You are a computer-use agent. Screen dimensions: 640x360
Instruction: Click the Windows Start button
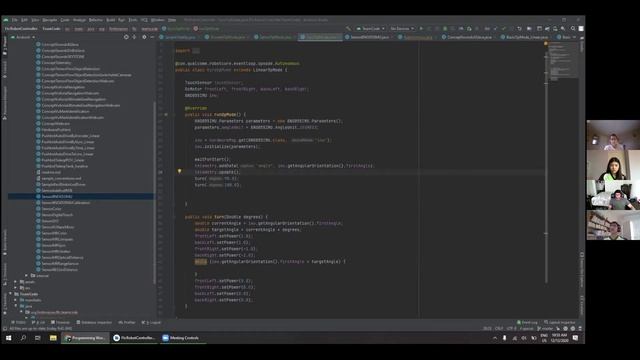[9, 338]
